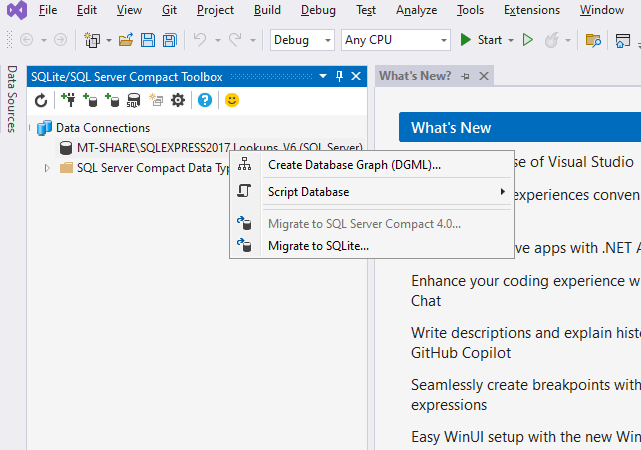The height and width of the screenshot is (450, 641).
Task: Open the Edit menu
Action: tap(87, 10)
